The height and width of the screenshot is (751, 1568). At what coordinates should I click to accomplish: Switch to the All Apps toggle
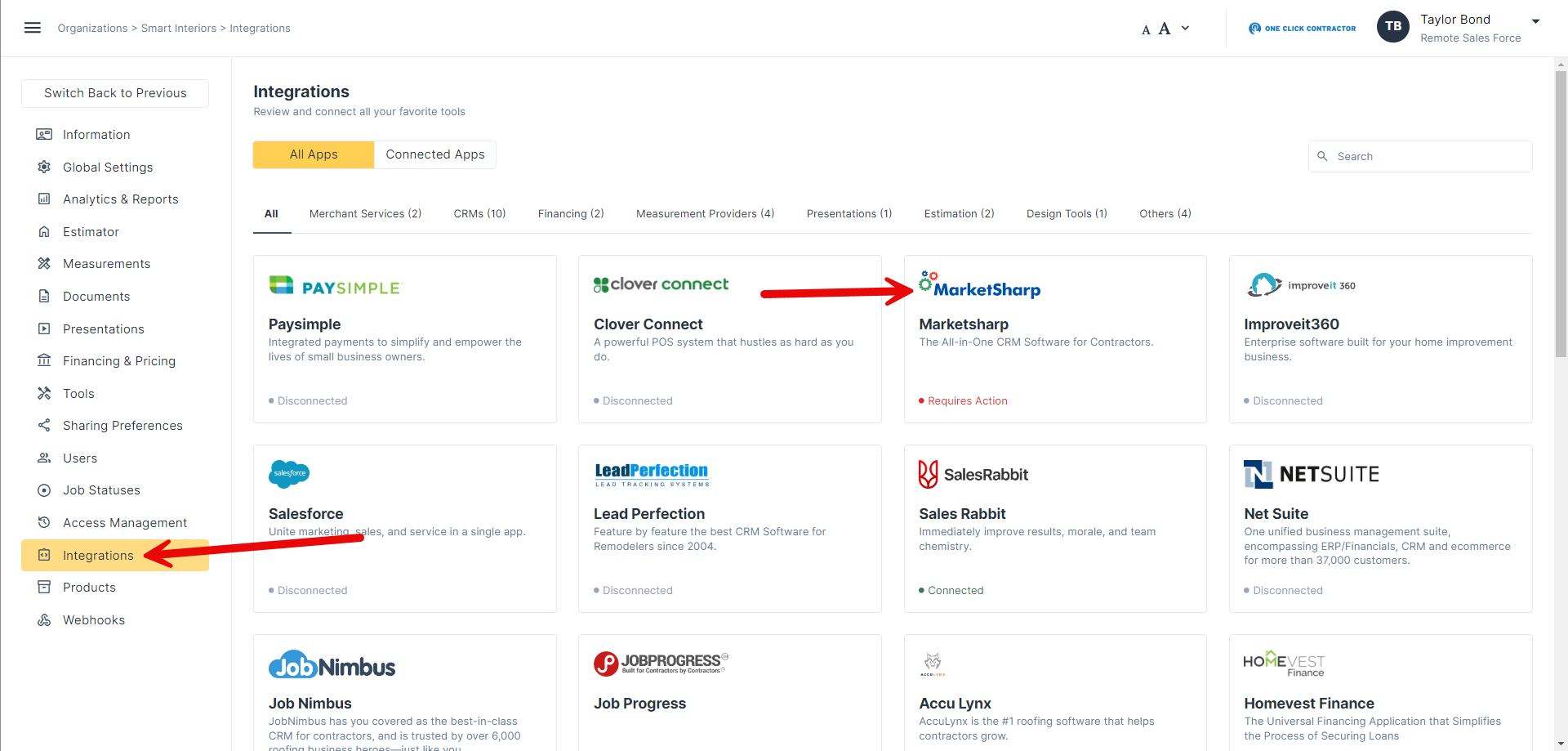pos(314,154)
